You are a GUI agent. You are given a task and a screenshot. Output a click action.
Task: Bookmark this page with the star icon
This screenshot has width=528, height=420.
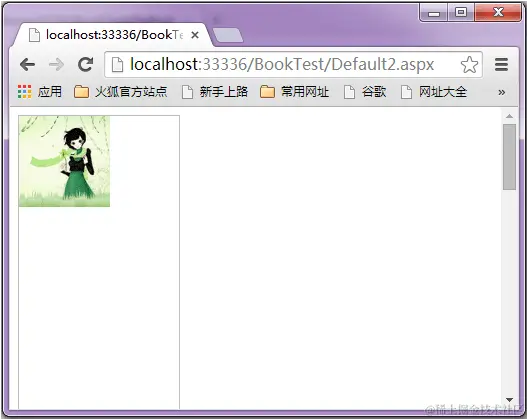tap(469, 65)
